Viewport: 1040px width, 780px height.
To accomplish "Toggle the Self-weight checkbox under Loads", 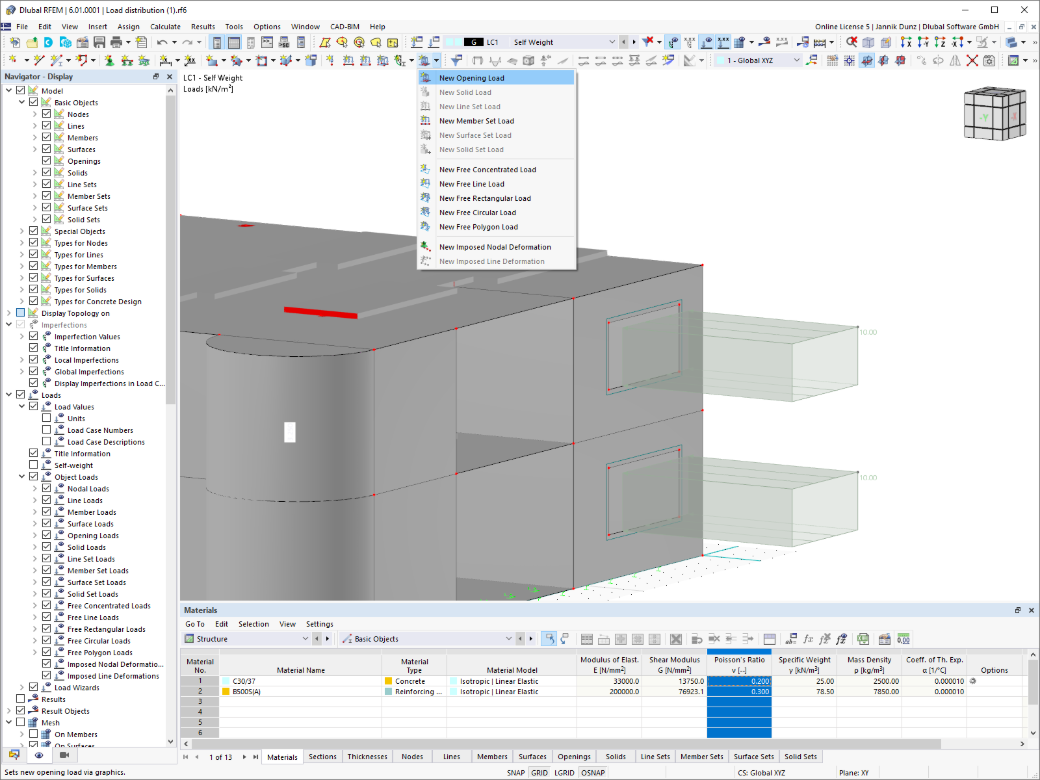I will [x=34, y=465].
